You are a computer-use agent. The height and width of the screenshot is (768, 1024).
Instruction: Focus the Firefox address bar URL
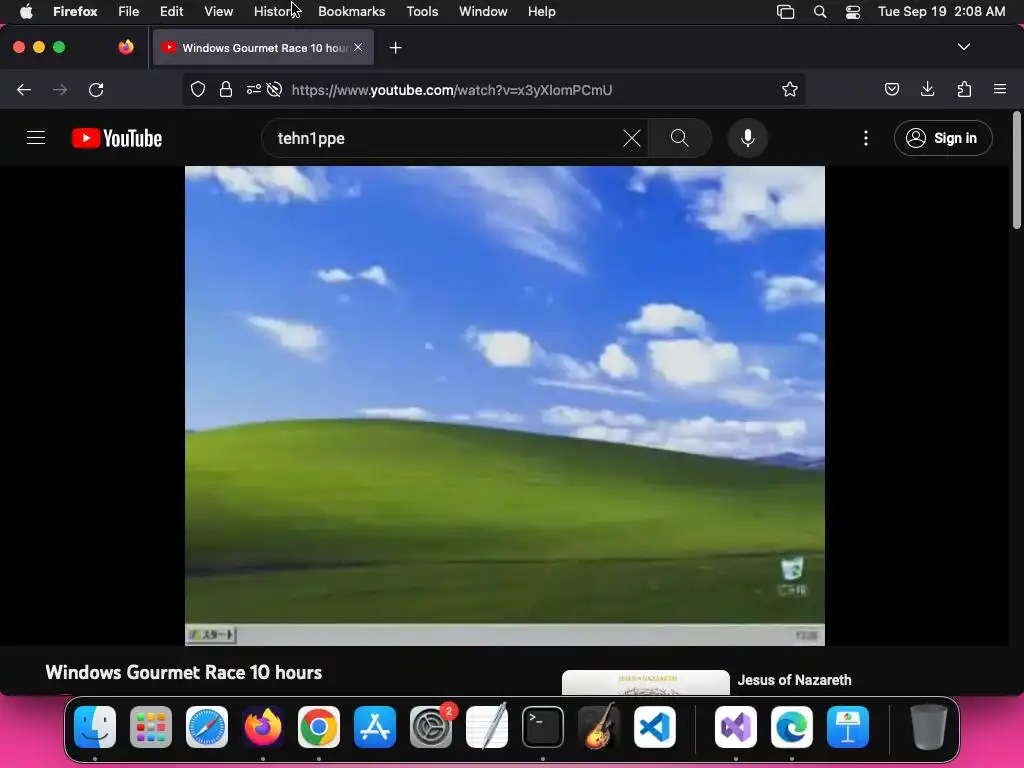tap(452, 89)
